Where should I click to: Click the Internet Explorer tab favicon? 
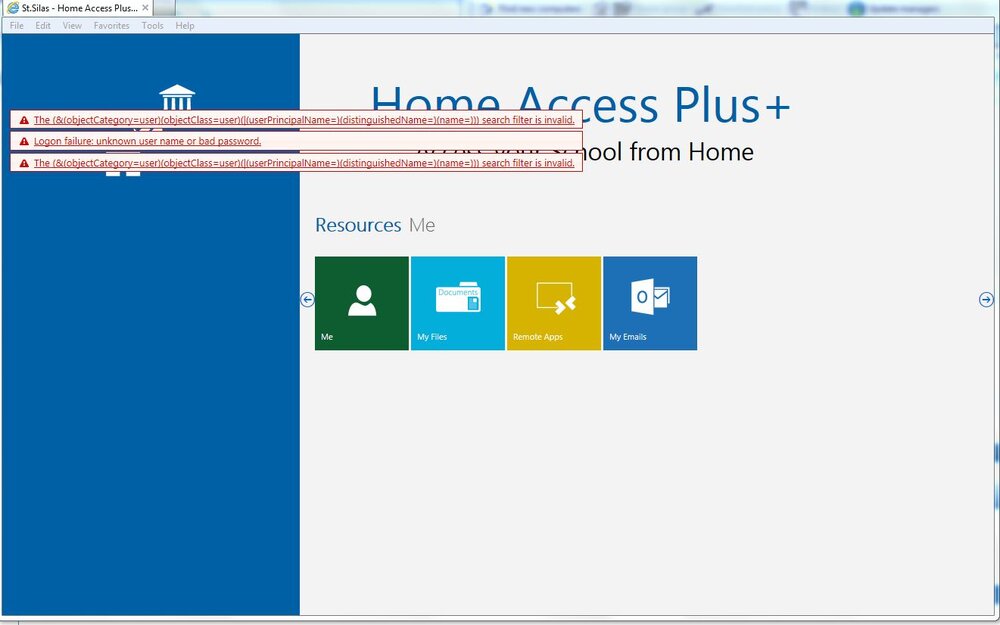click(13, 8)
